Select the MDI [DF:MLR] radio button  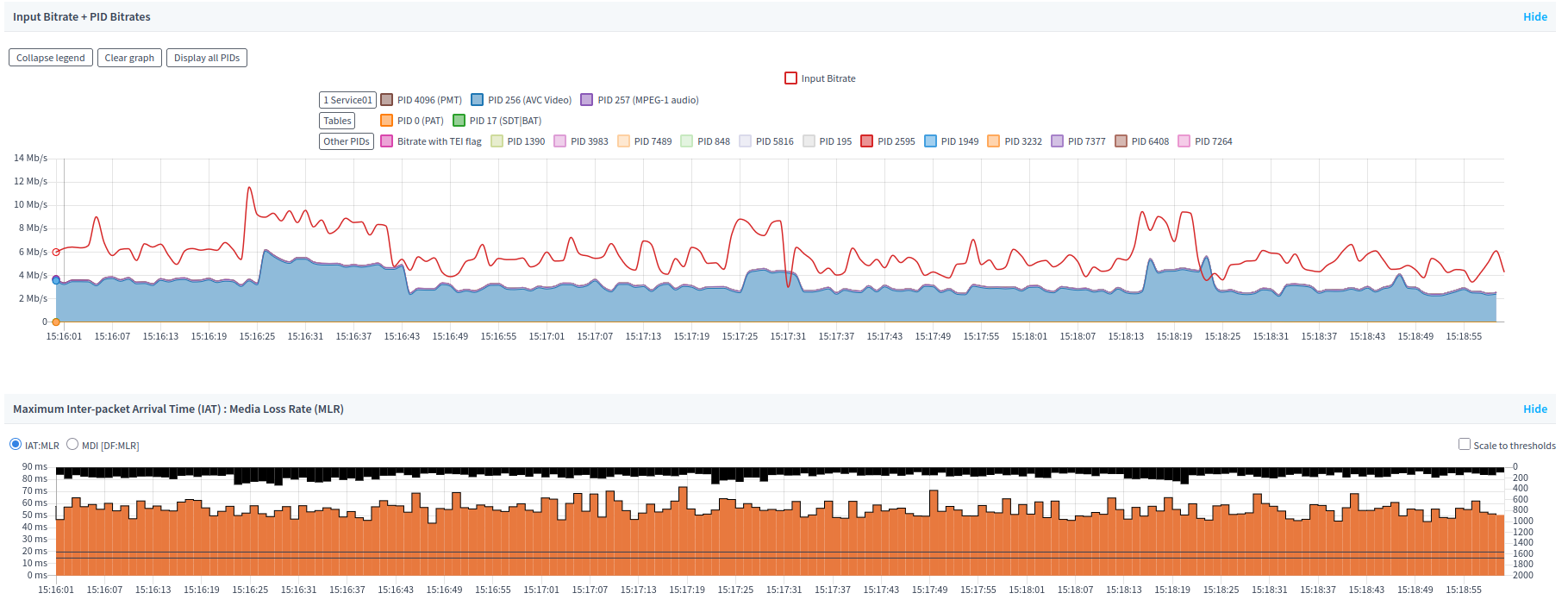(x=72, y=445)
